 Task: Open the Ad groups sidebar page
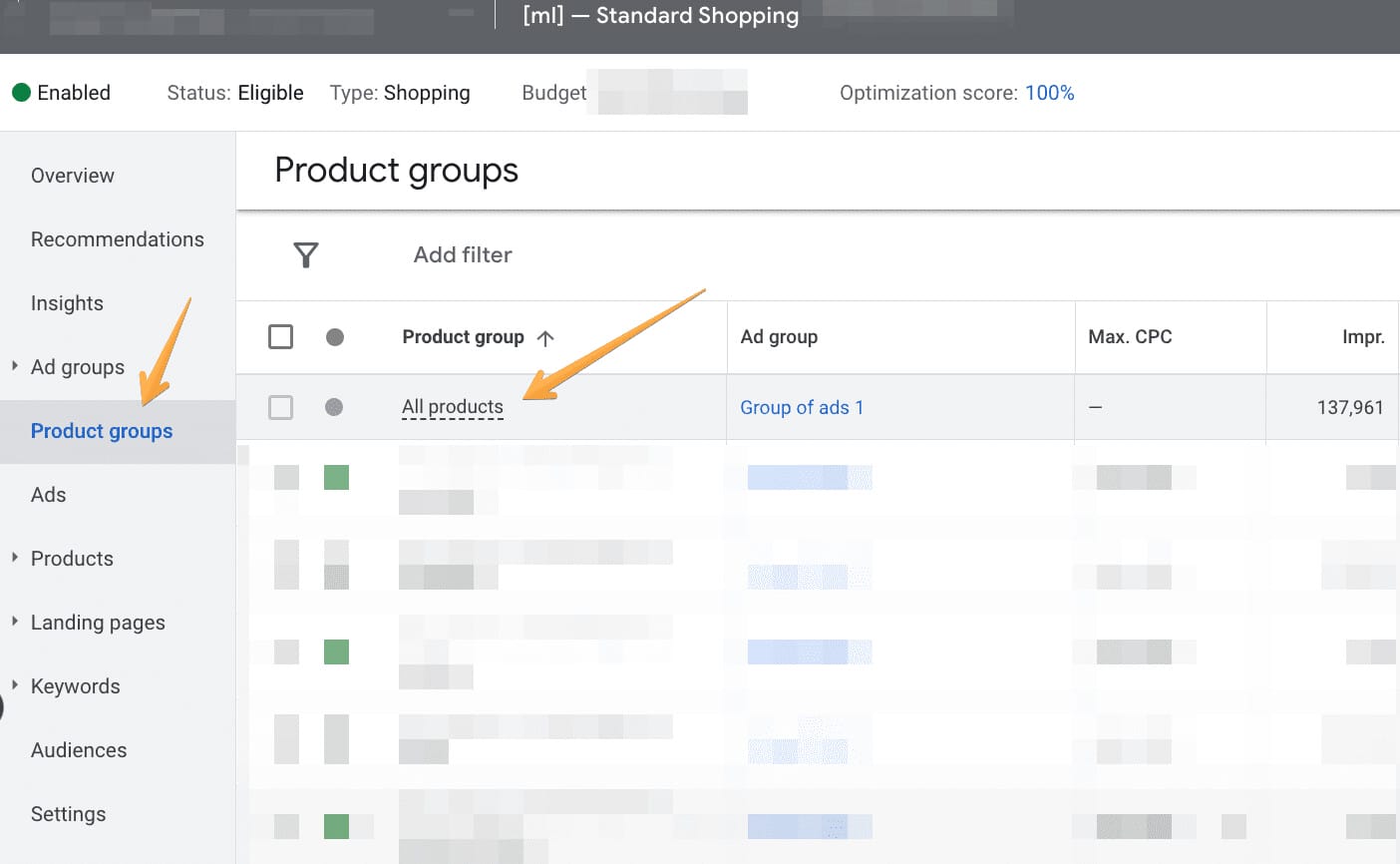point(78,367)
